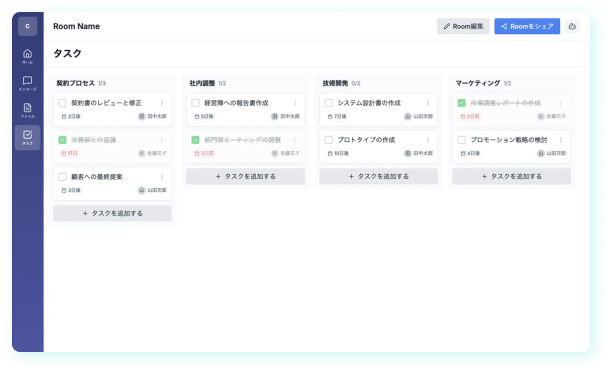Click the share icon in Roomをシェア
This screenshot has width=610, height=372.
504,26
